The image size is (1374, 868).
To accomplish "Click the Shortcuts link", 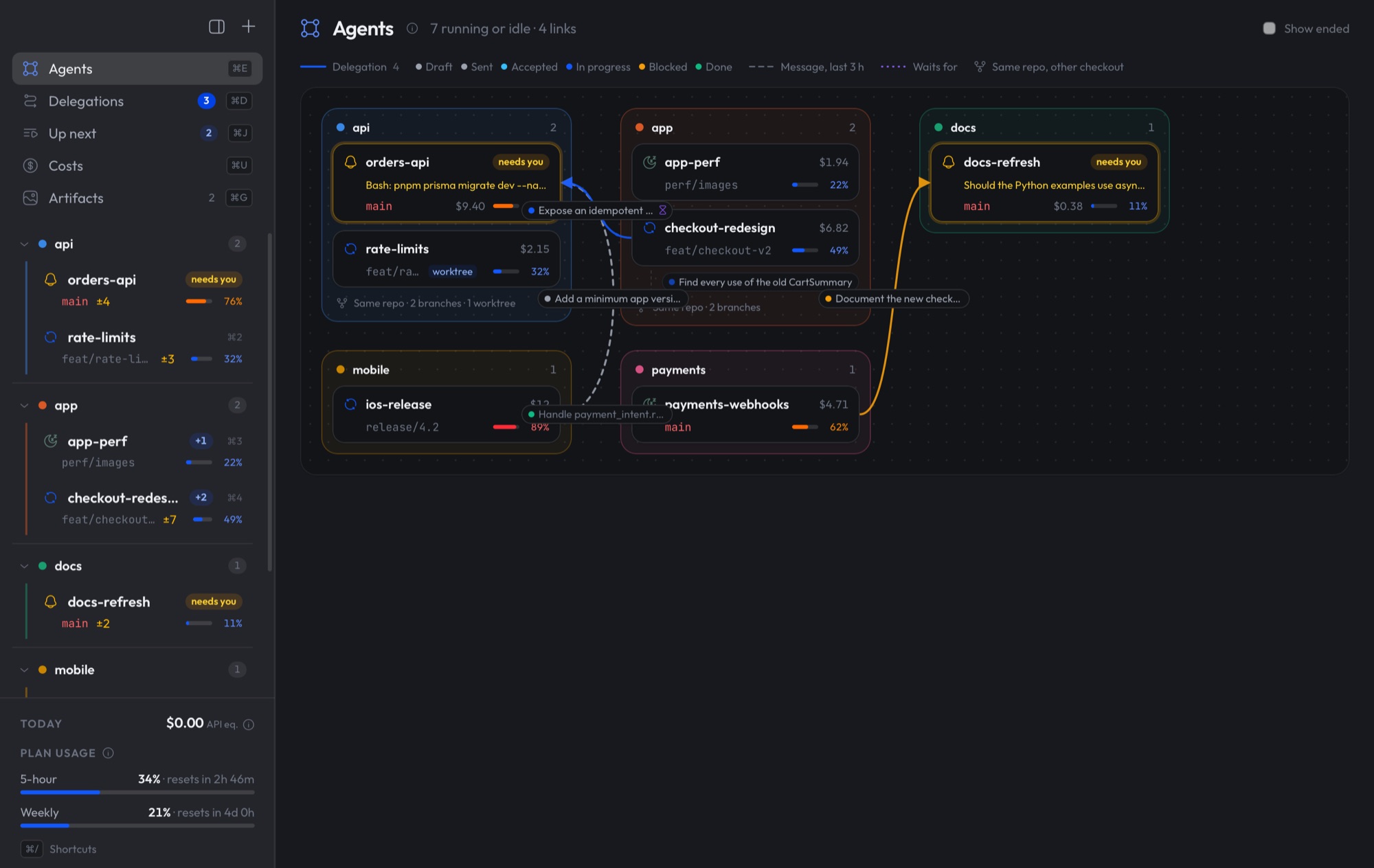I will coord(73,849).
